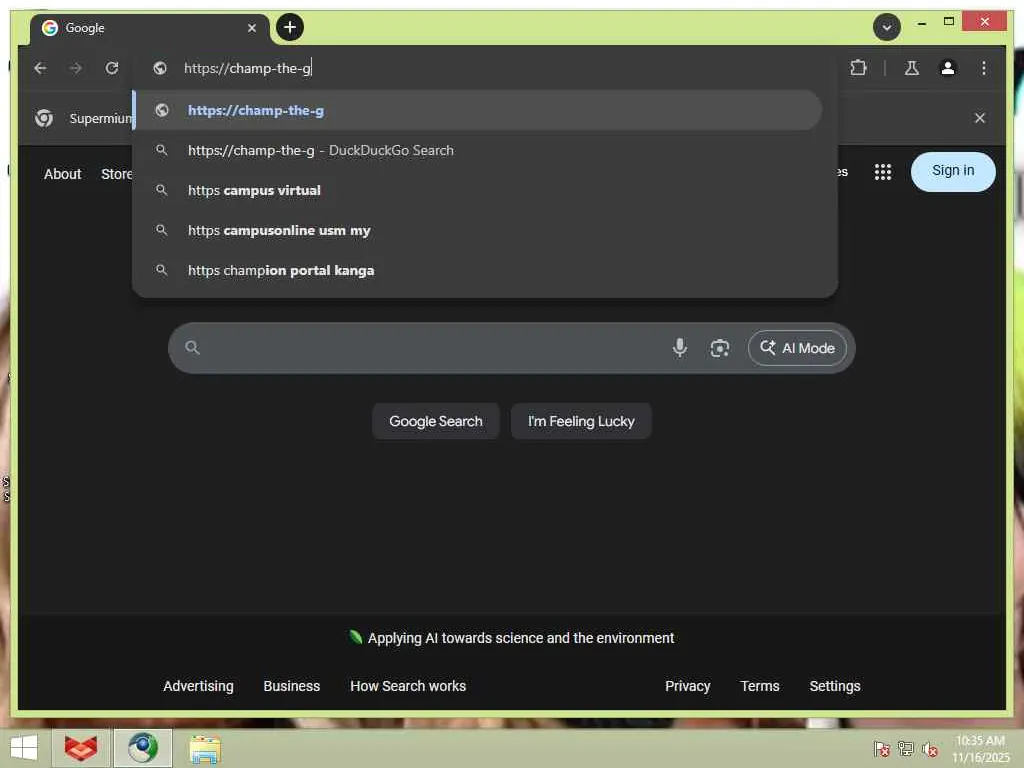
Task: Open the Extensions puzzle icon
Action: [x=858, y=68]
